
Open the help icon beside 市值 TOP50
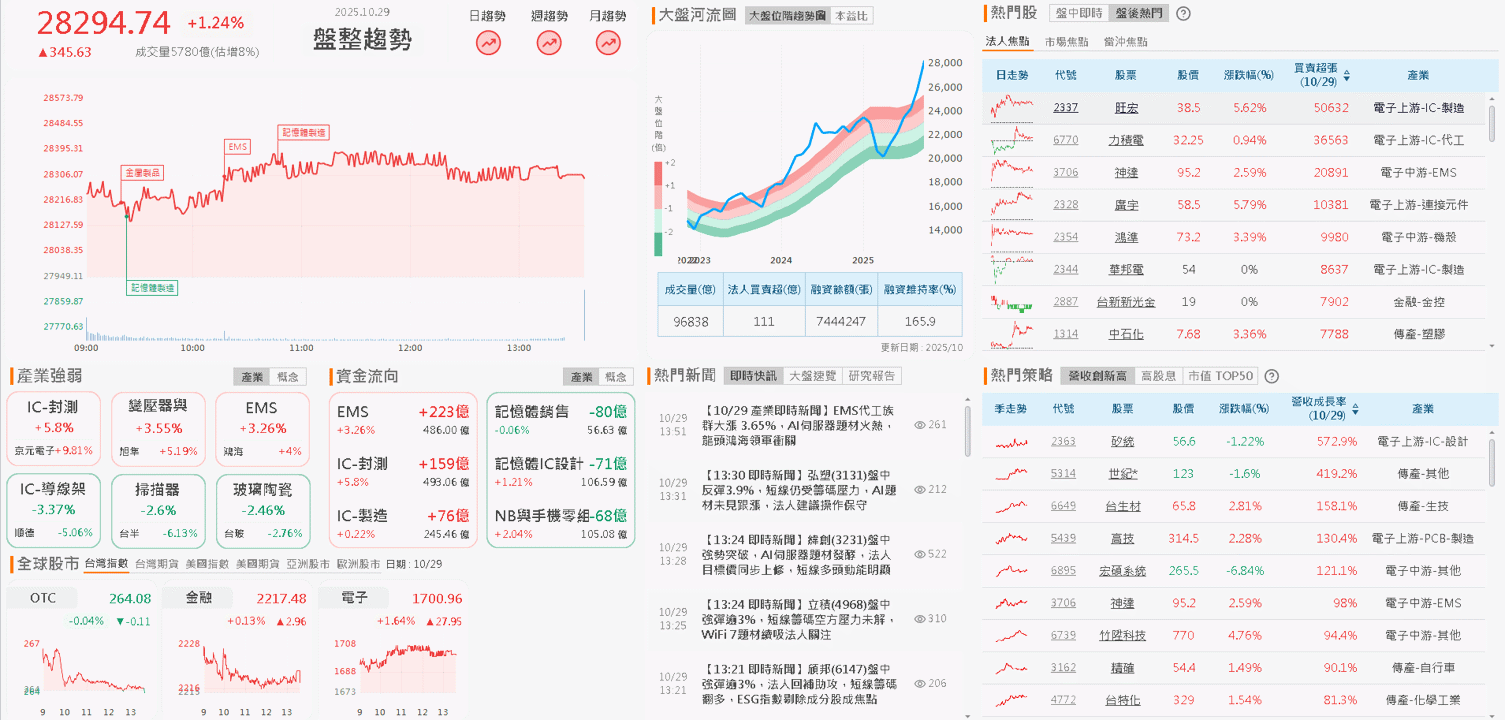(1272, 376)
